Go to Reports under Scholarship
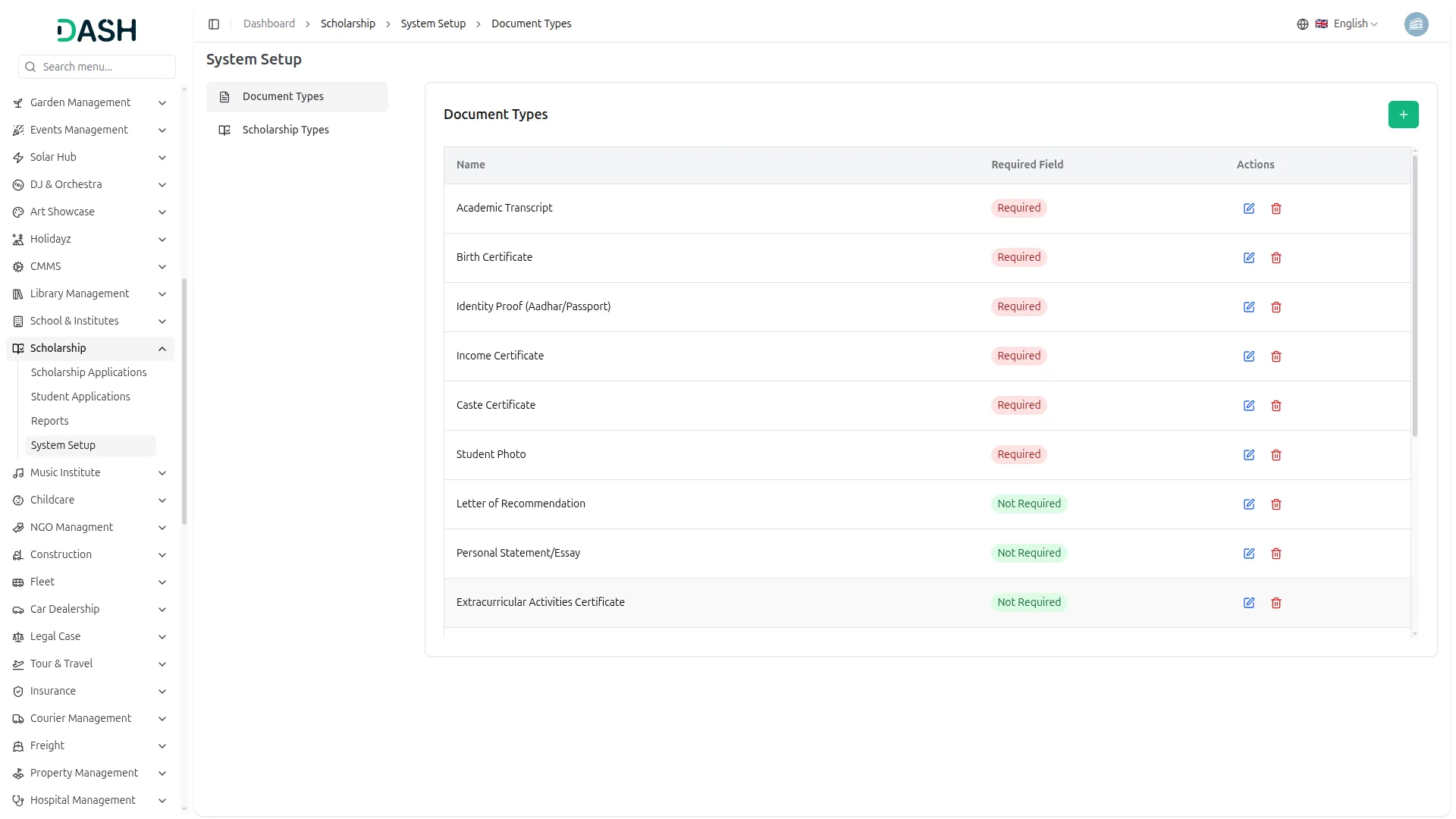 point(49,421)
